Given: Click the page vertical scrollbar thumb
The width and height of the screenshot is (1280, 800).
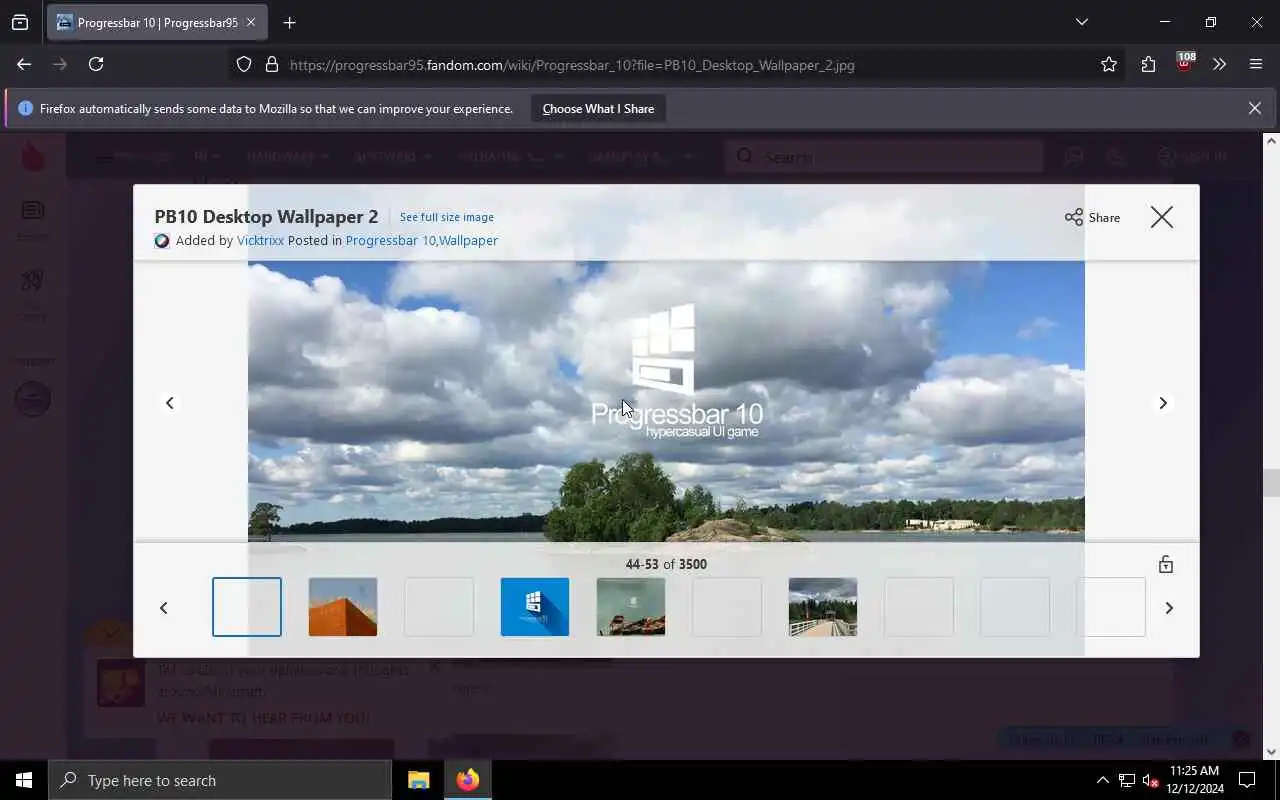Looking at the screenshot, I should [1271, 482].
